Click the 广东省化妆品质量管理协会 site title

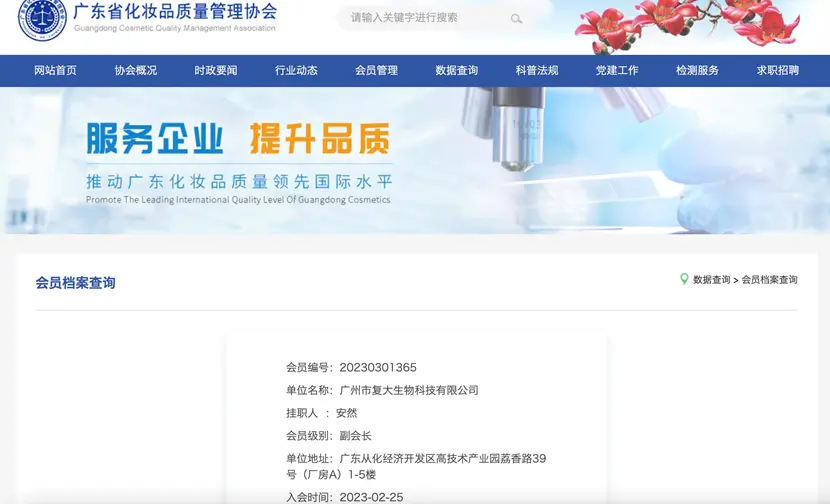coord(175,11)
